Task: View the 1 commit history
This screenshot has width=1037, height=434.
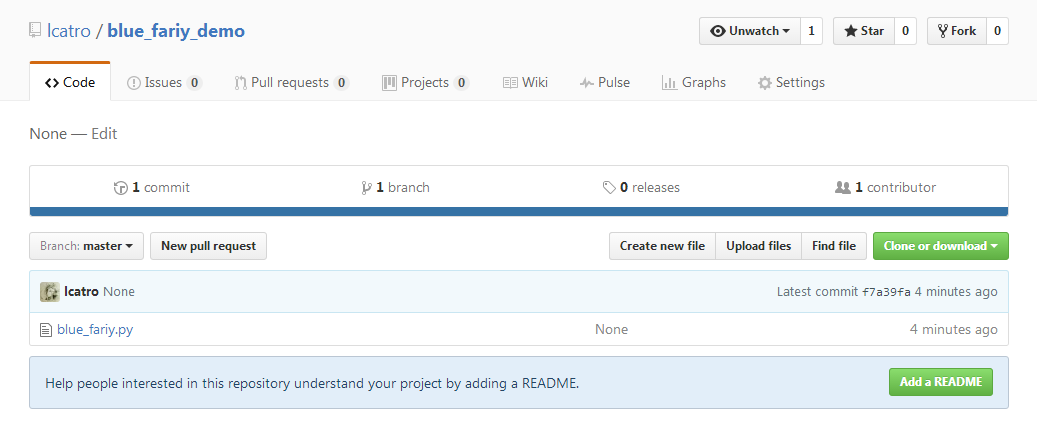Action: pos(151,188)
